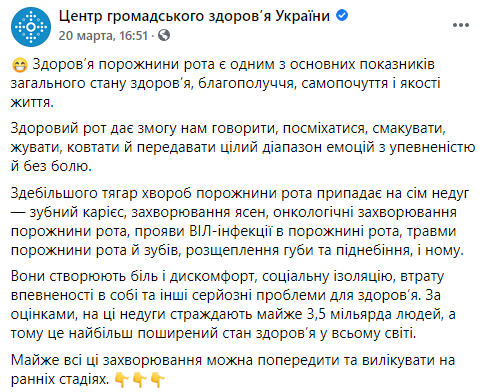Click the paragraph starting with Майже всі ці
Image resolution: width=494 pixels, height=392 pixels.
click(233, 369)
